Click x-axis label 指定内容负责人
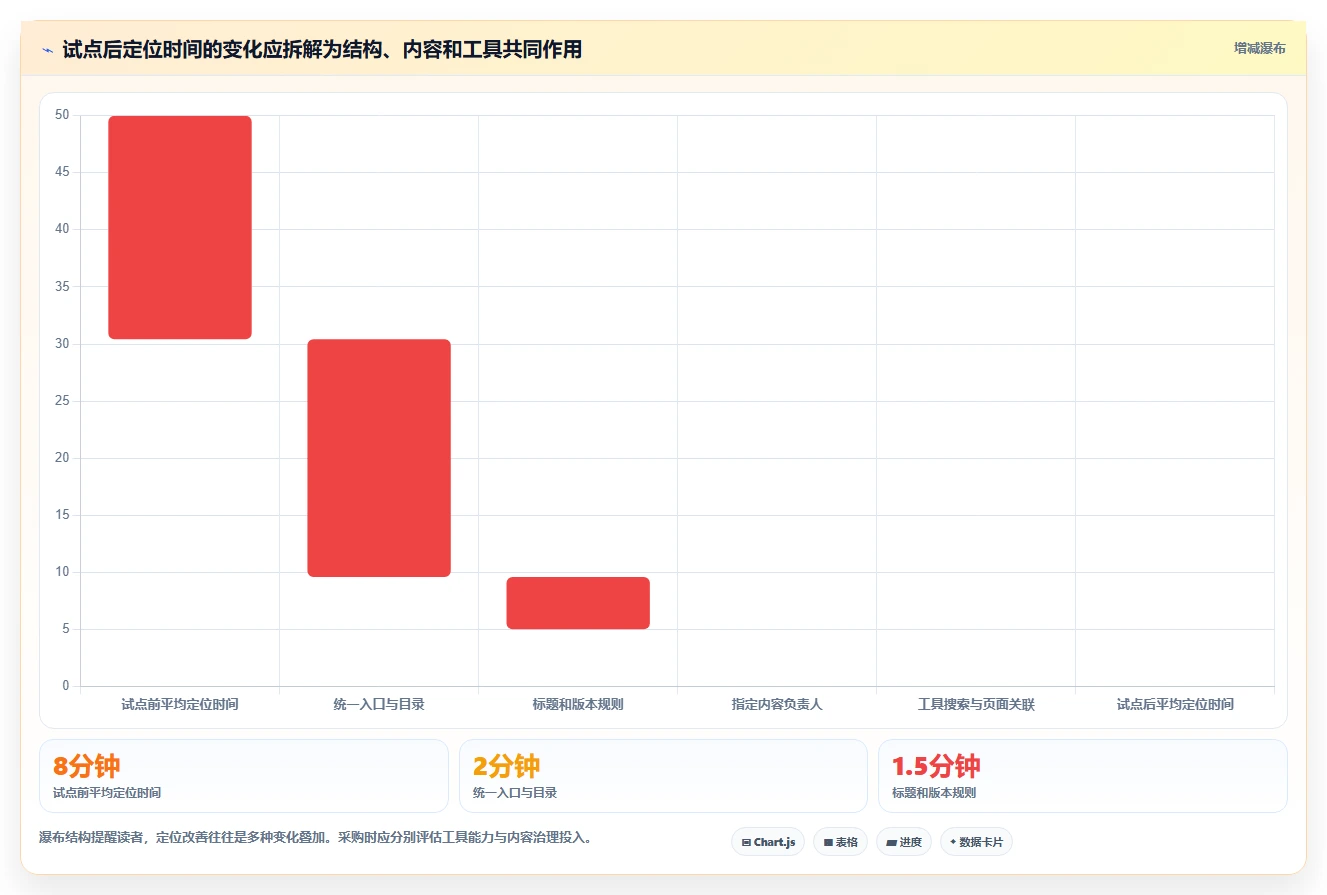 (777, 704)
